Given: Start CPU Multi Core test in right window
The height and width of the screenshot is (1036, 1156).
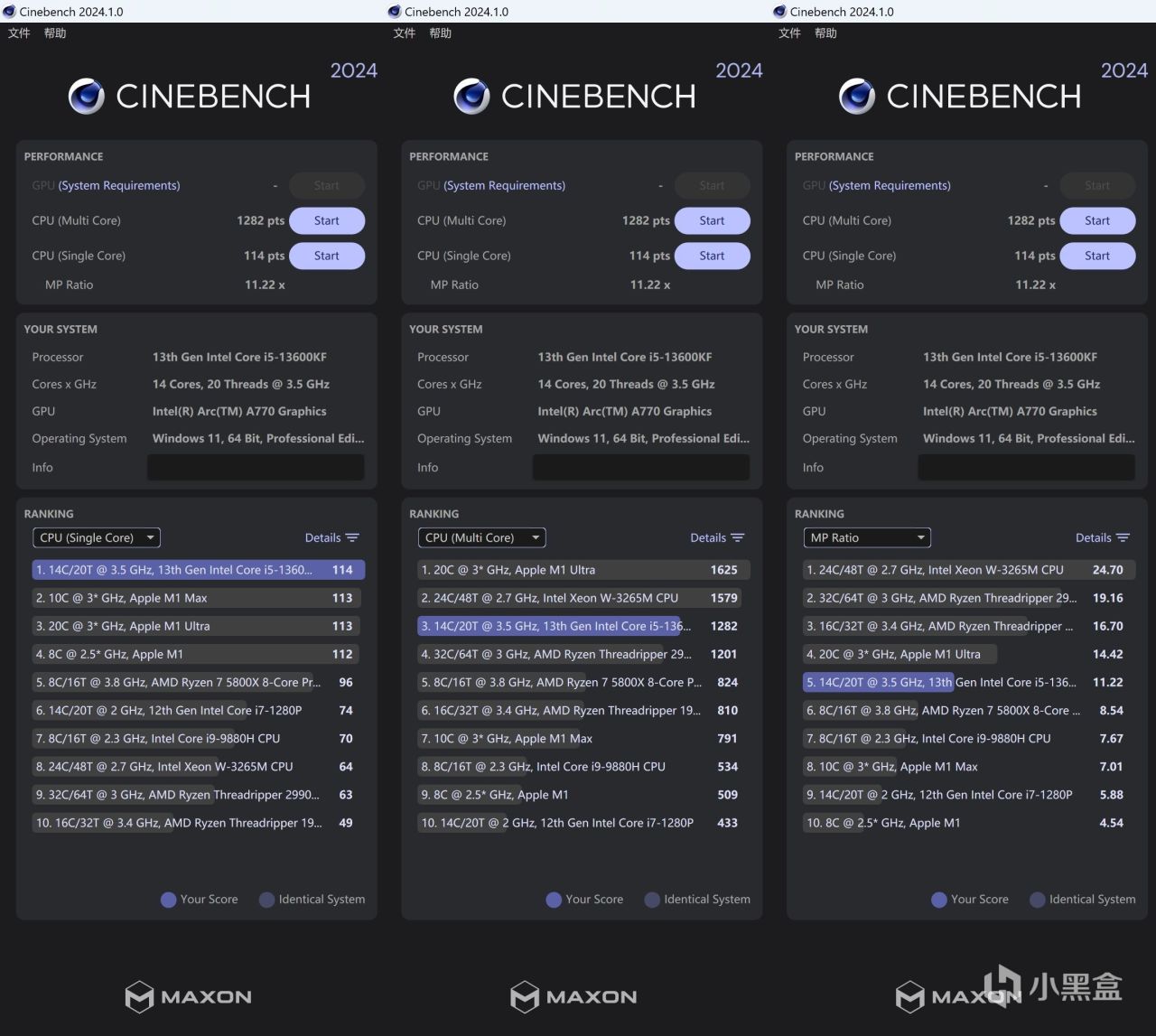Looking at the screenshot, I should pos(1097,220).
